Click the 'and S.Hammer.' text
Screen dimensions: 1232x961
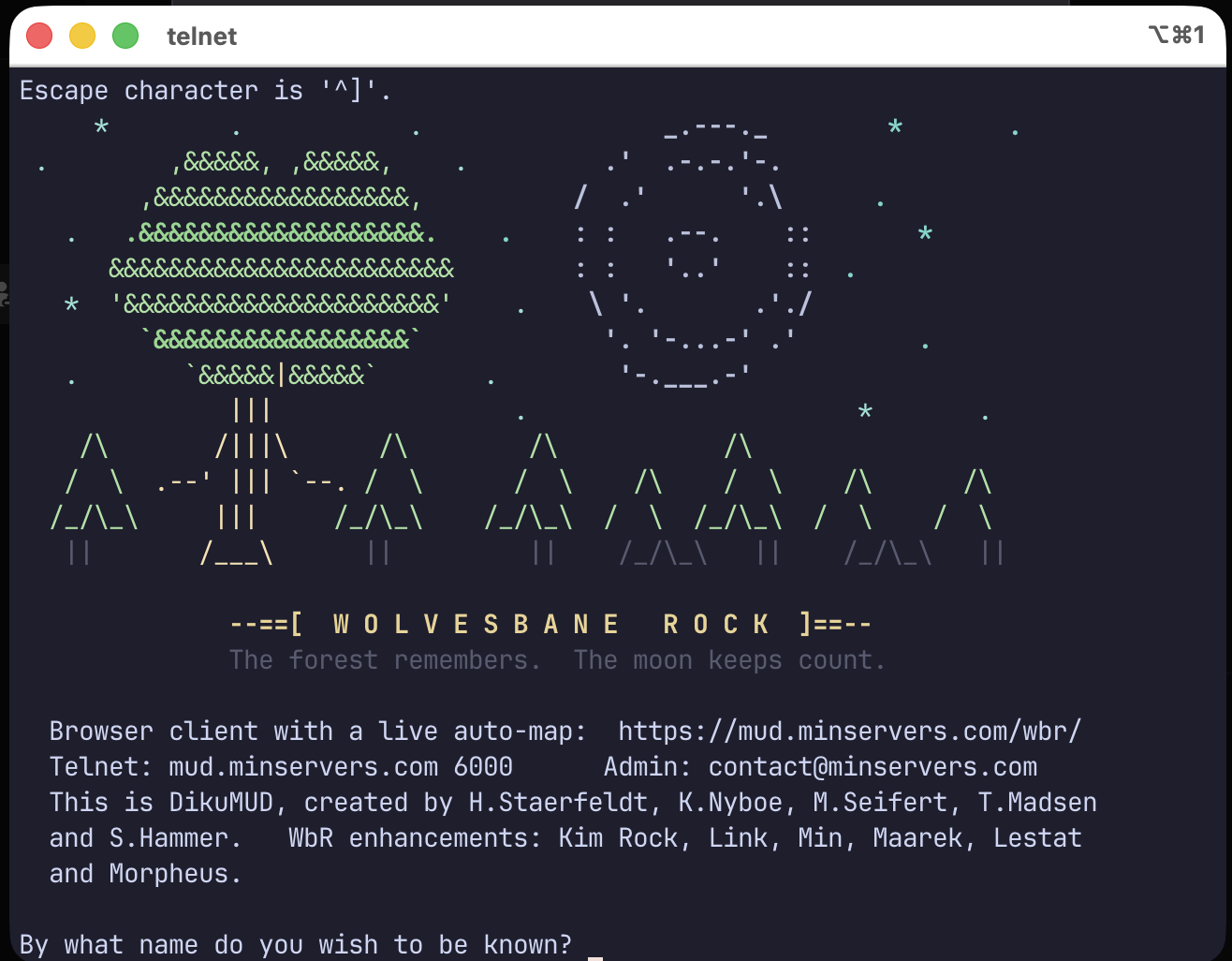pos(146,837)
